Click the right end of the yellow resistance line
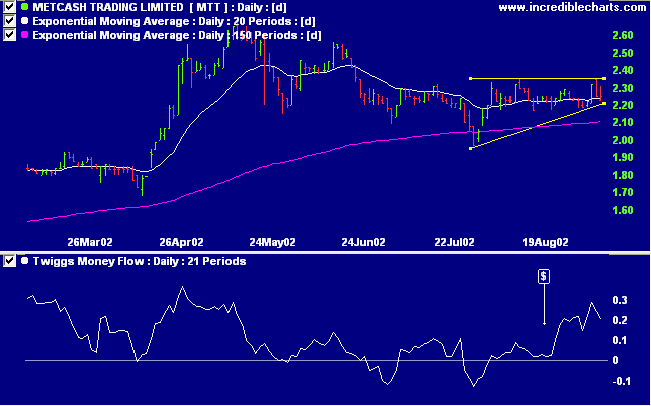 [x=604, y=78]
